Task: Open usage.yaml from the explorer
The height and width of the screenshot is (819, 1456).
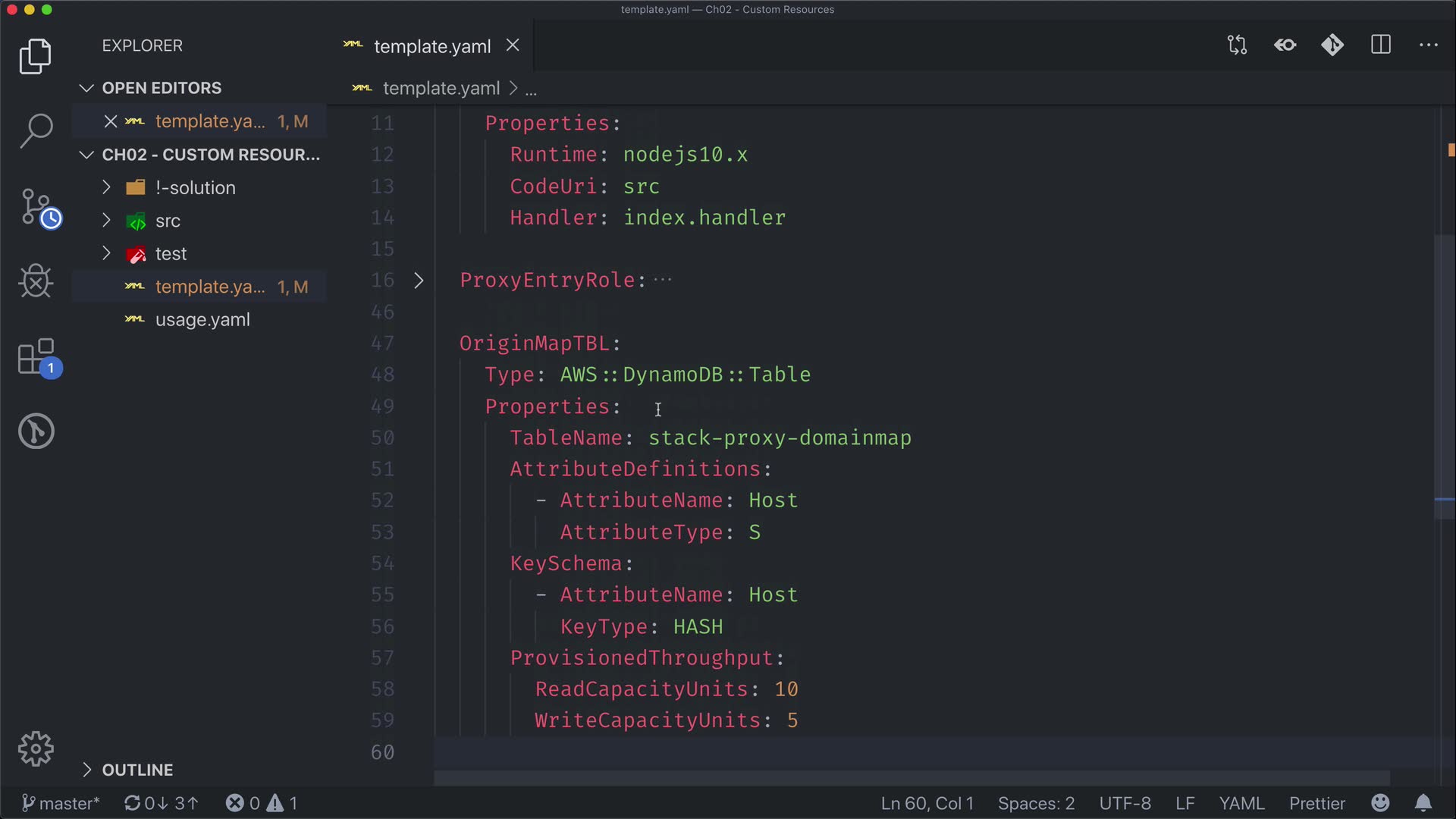Action: (202, 320)
